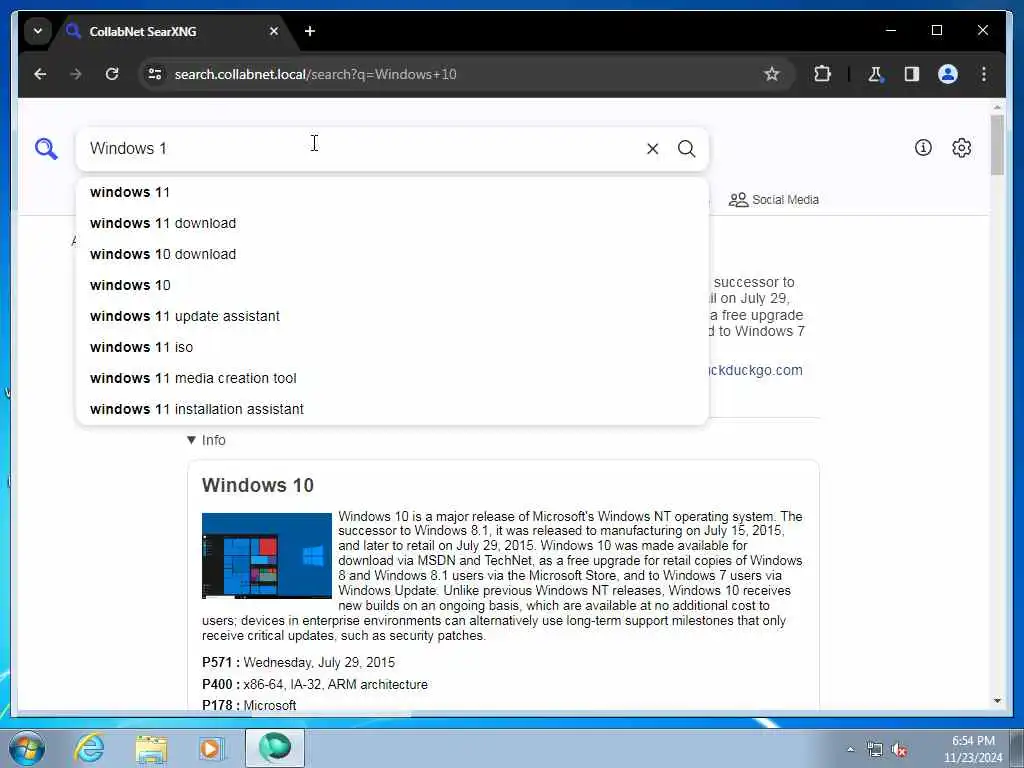Go back with browser back arrow

coord(40,74)
